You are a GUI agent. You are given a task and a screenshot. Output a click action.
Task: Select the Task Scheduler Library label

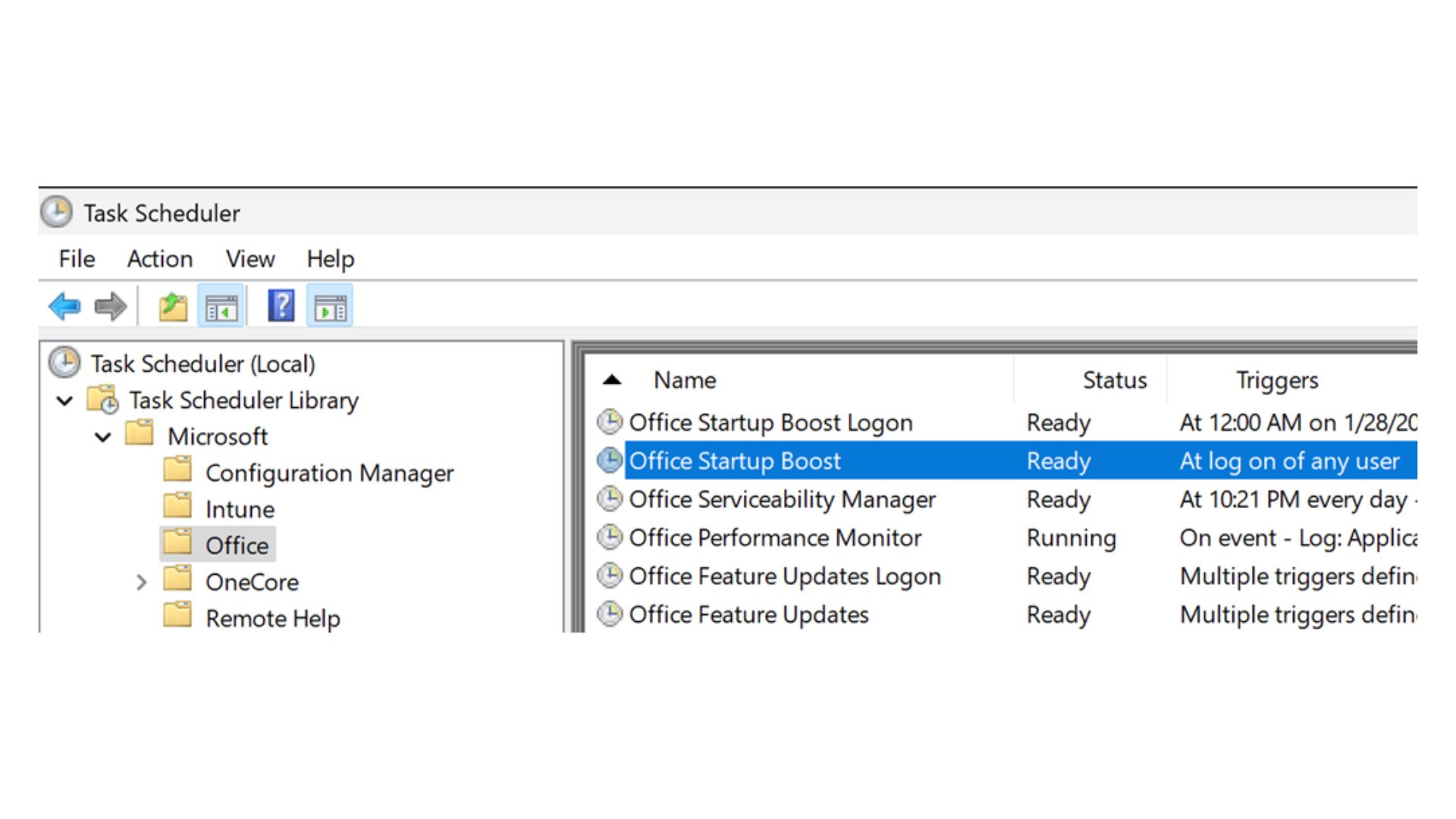tap(243, 400)
